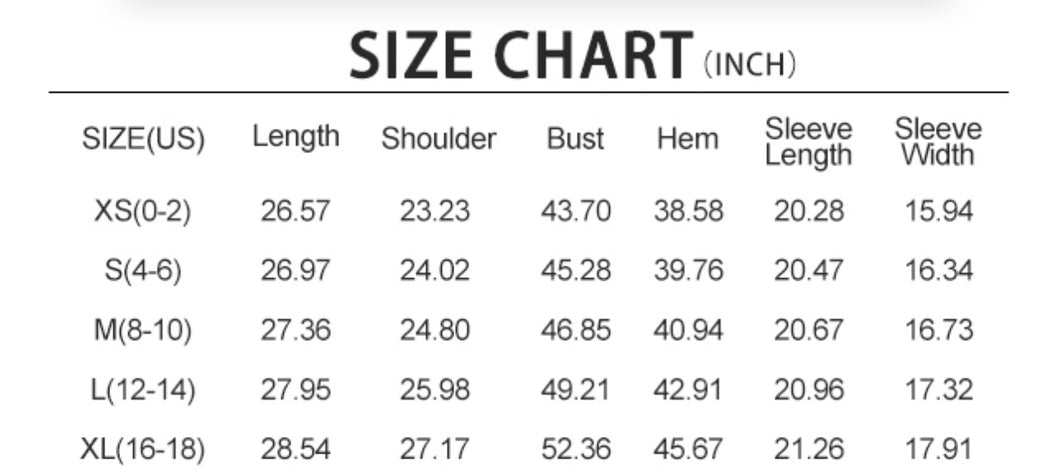1060x475 pixels.
Task: Click the SIZE CHART title
Action: [x=521, y=56]
